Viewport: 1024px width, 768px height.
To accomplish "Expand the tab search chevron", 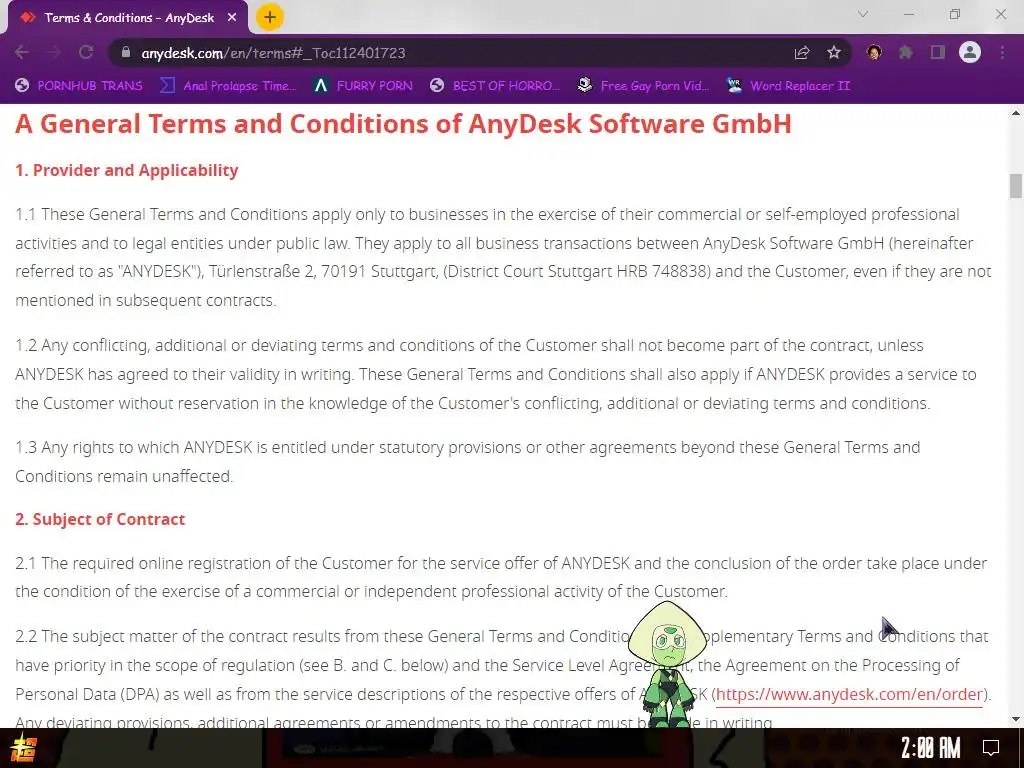I will [x=863, y=14].
